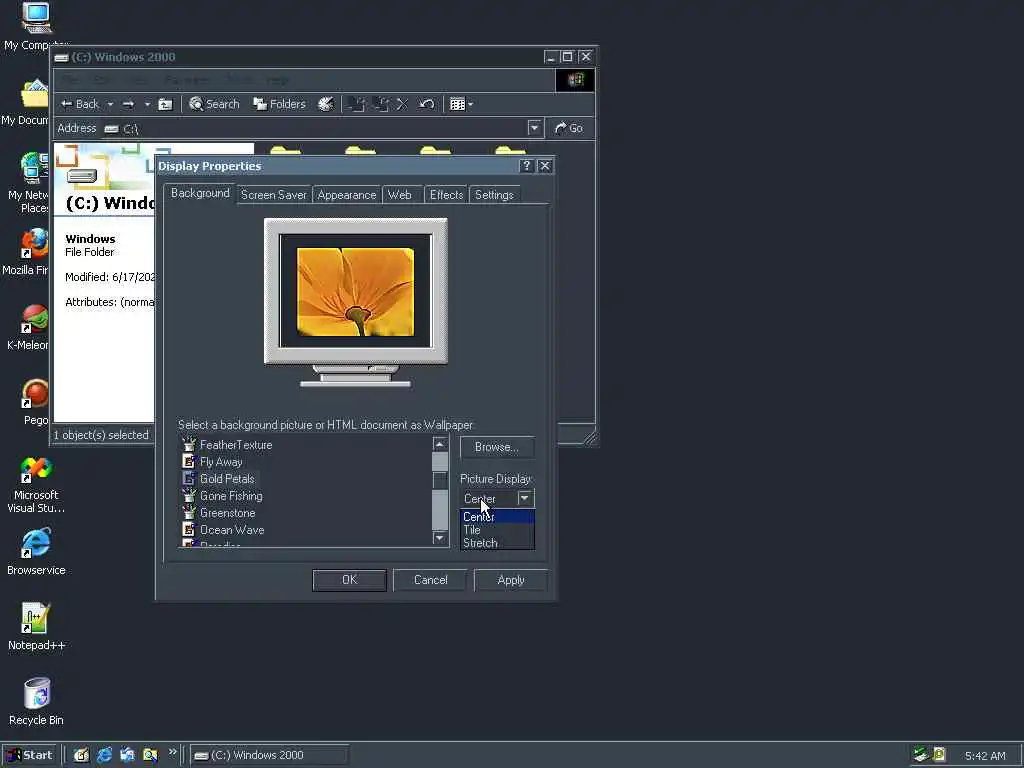Image resolution: width=1024 pixels, height=768 pixels.
Task: Click the Browse... button
Action: coord(497,447)
